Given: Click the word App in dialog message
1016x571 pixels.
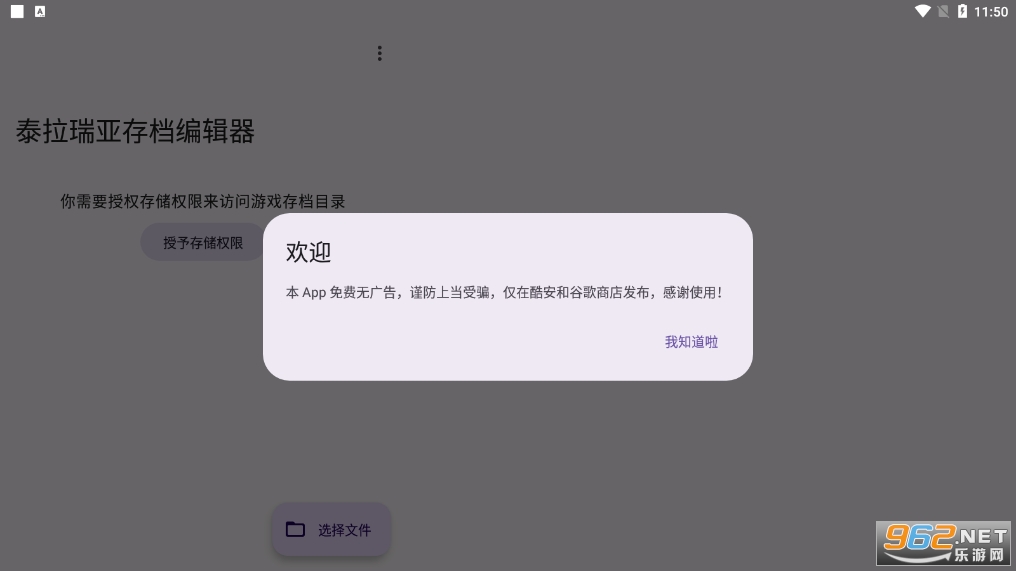Looking at the screenshot, I should tap(314, 293).
